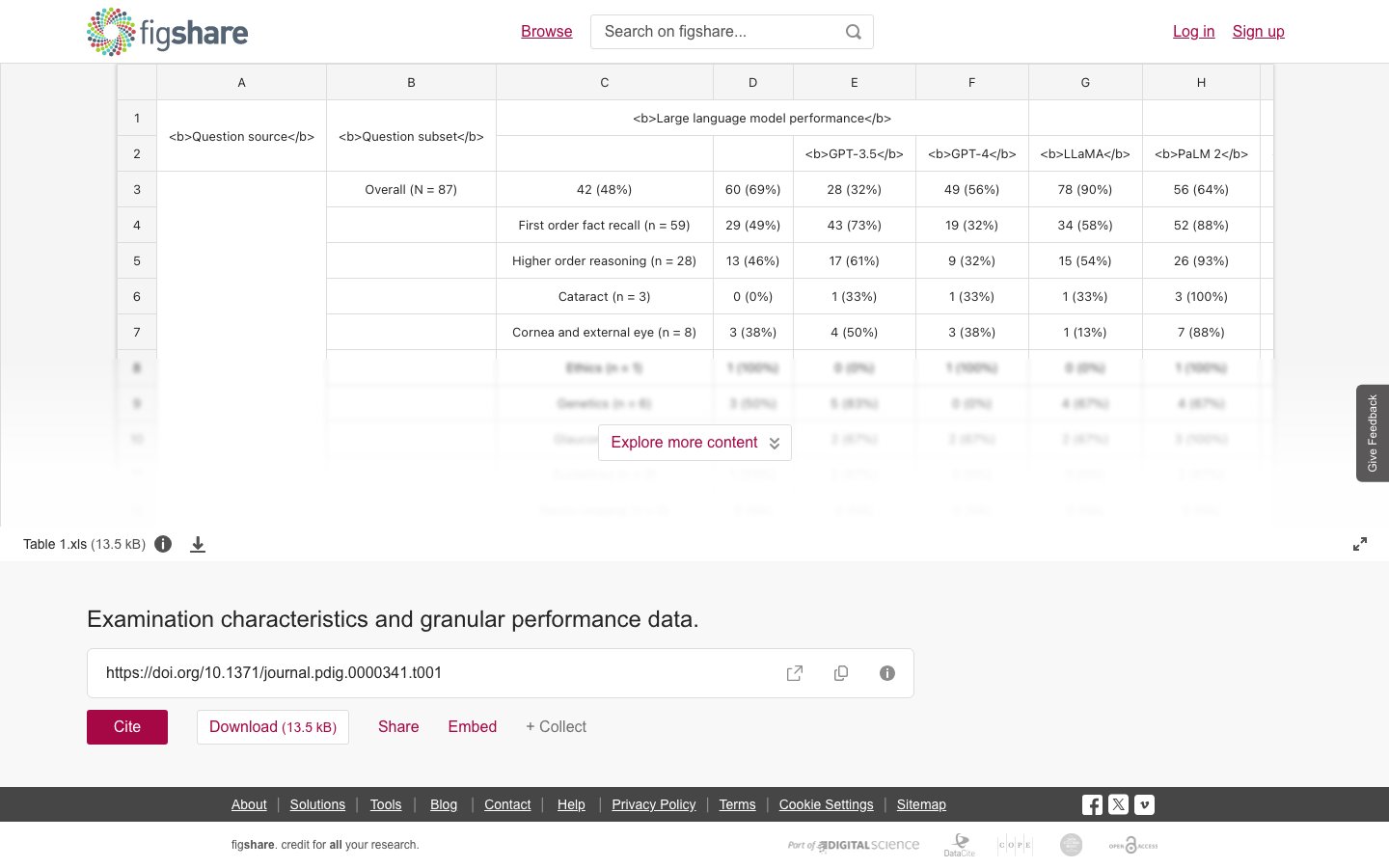
Task: Copy the DOI to the clipboard
Action: [x=841, y=673]
